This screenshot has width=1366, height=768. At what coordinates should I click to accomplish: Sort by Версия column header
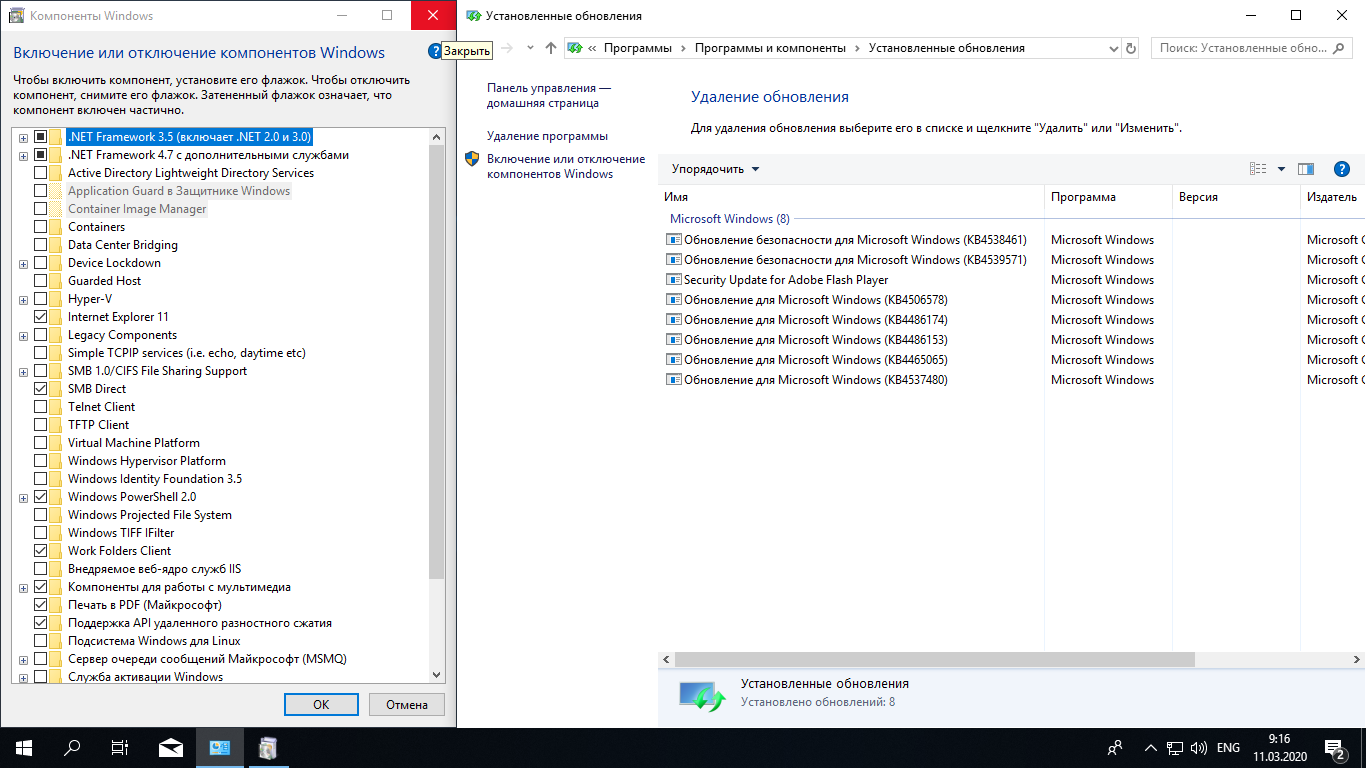1236,197
